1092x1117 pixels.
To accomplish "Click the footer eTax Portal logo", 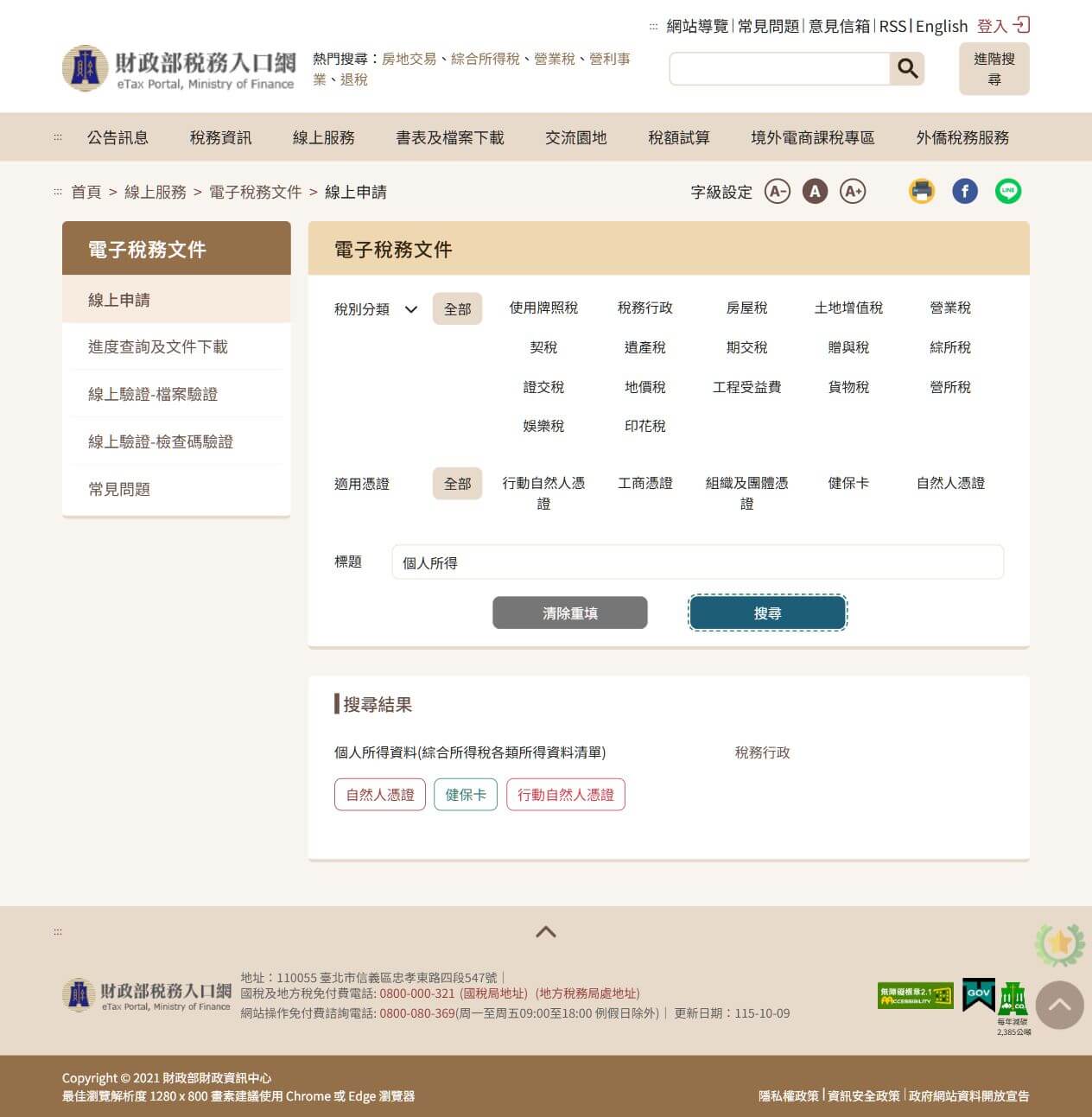I will tap(147, 995).
